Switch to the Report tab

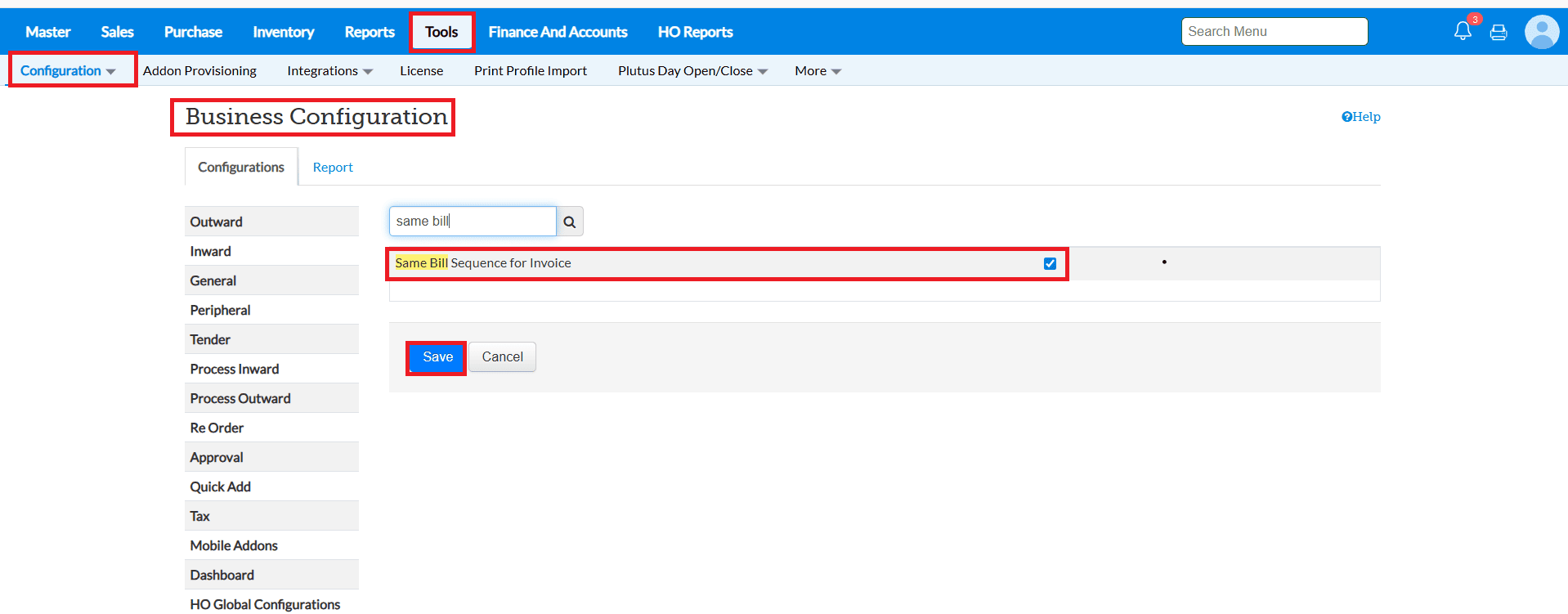pyautogui.click(x=333, y=167)
